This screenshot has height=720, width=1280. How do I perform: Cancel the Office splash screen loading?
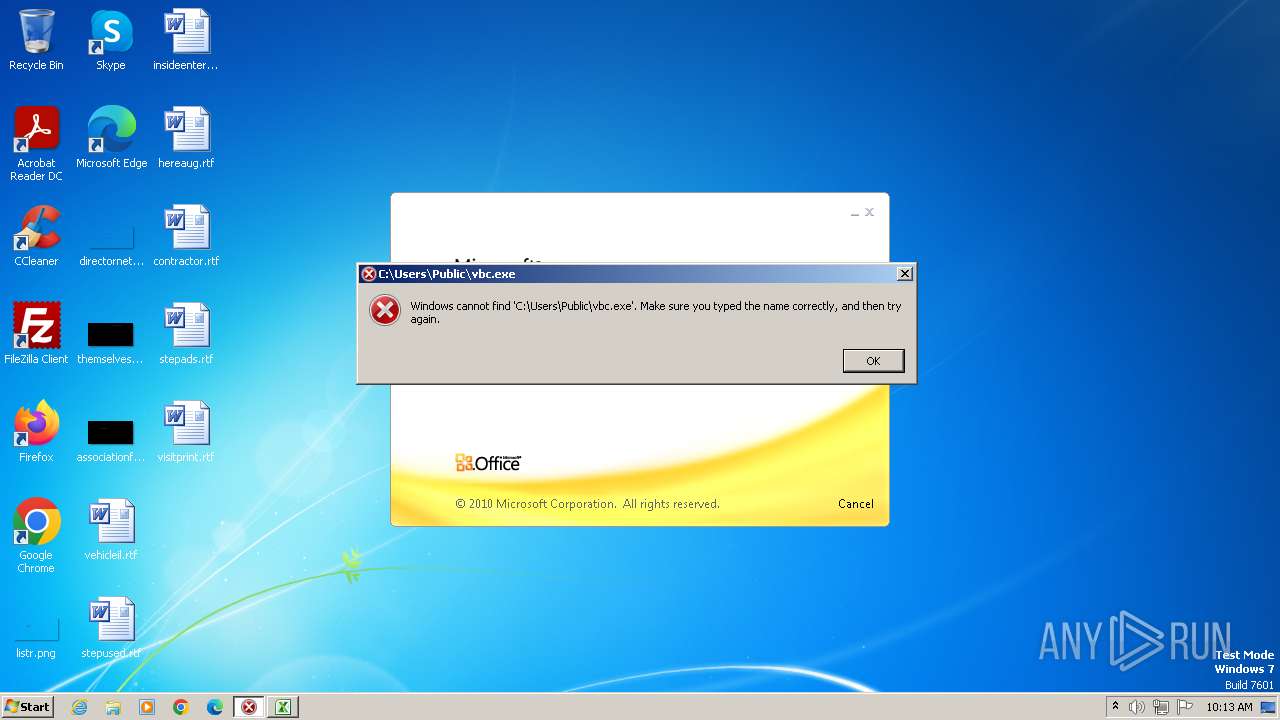[x=855, y=504]
